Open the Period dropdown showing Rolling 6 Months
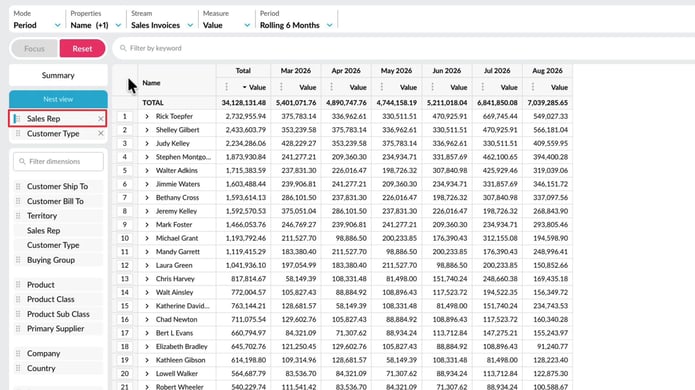The height and width of the screenshot is (390, 695). click(x=296, y=20)
